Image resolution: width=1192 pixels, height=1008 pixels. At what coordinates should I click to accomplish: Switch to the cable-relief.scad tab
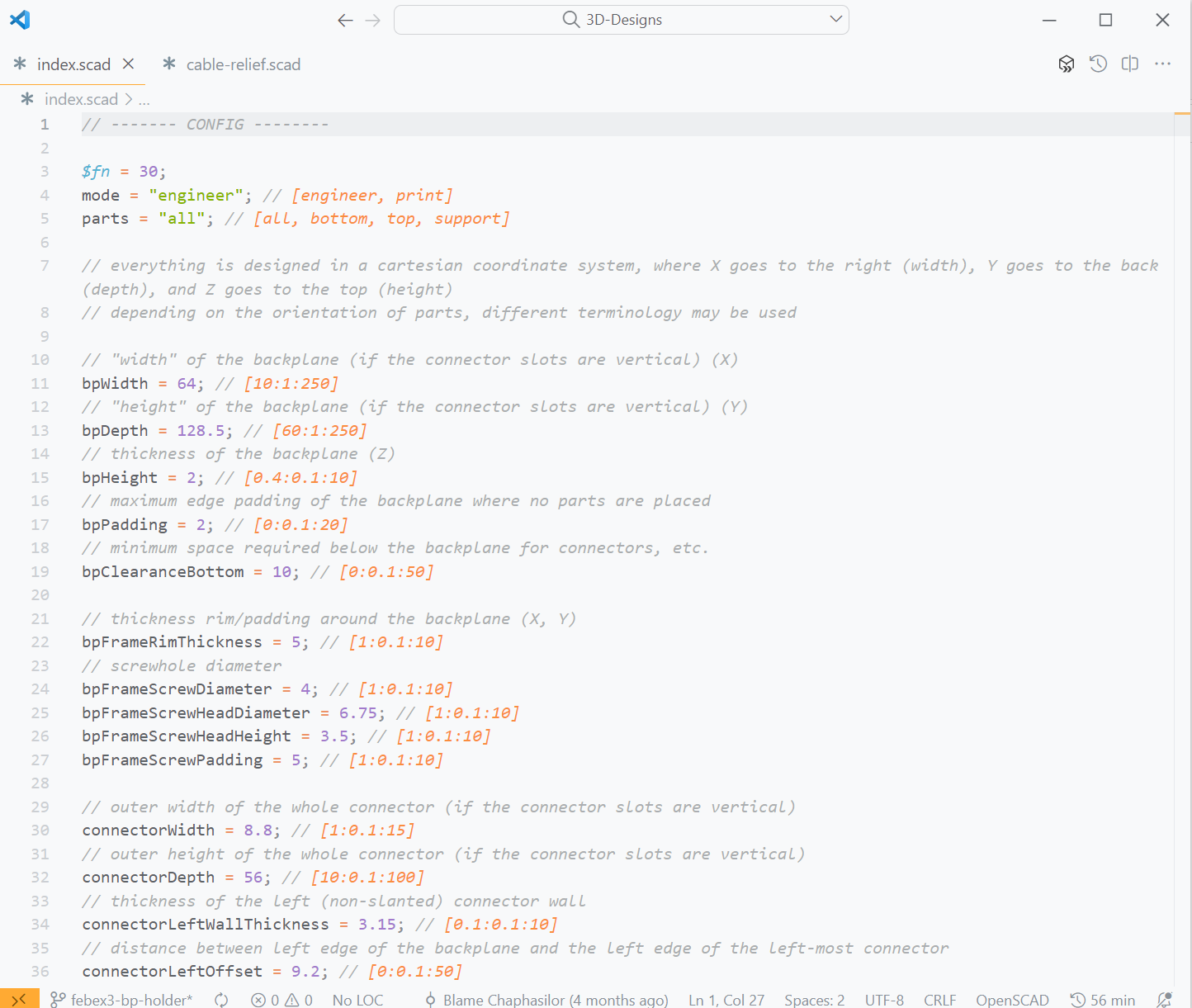[x=243, y=64]
